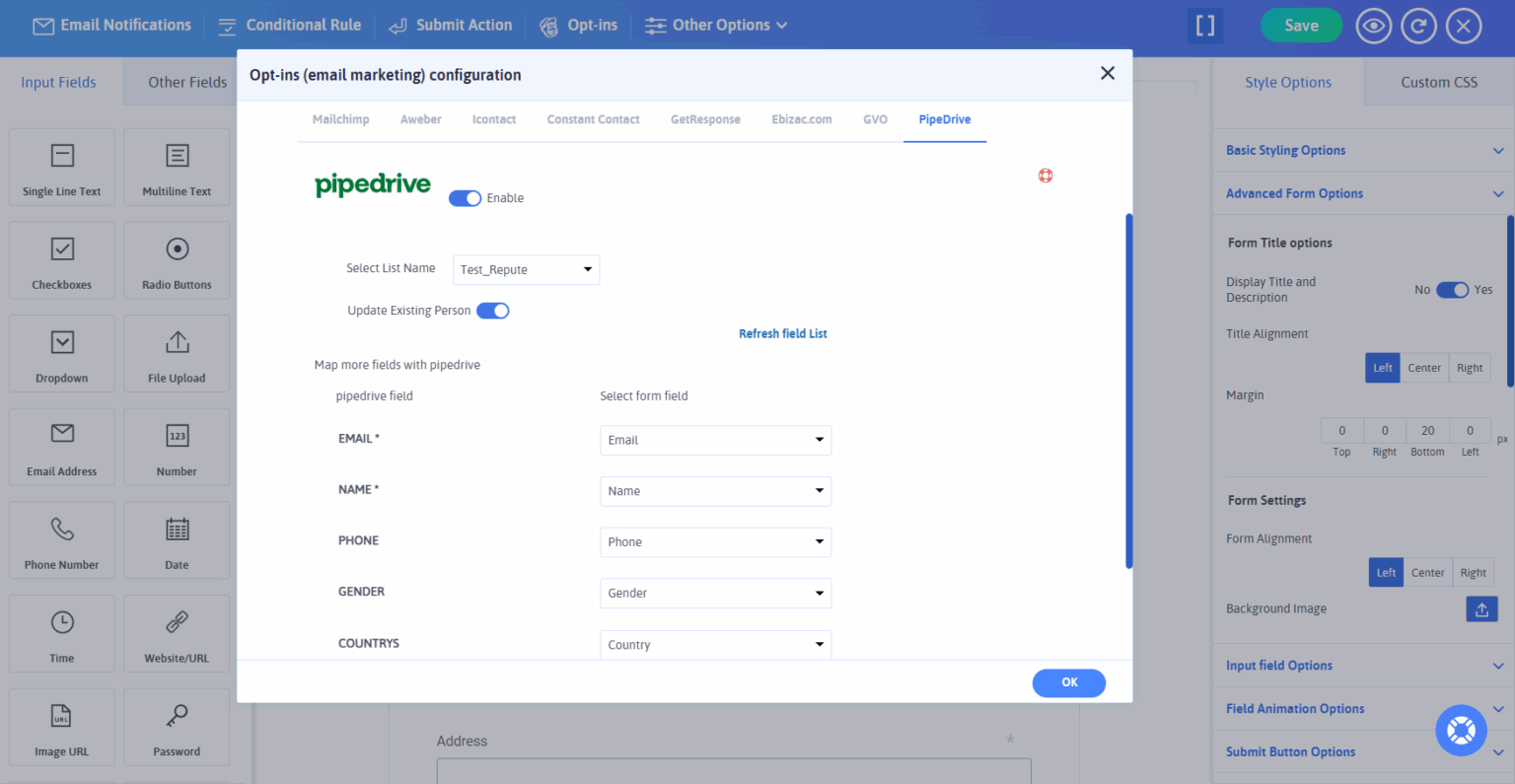This screenshot has height=784, width=1515.
Task: Open the Custom CSS tab
Action: click(x=1439, y=83)
